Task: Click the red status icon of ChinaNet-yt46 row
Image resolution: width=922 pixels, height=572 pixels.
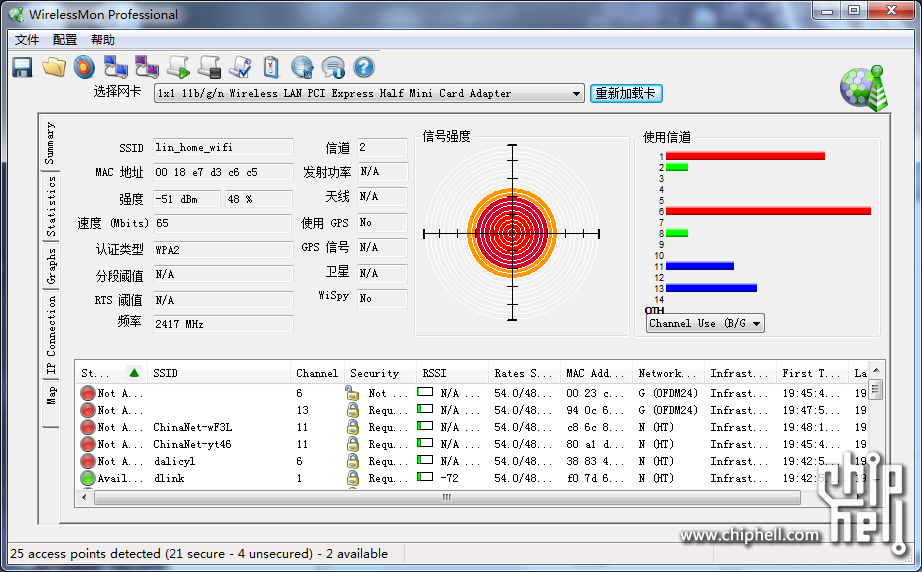Action: (x=88, y=444)
